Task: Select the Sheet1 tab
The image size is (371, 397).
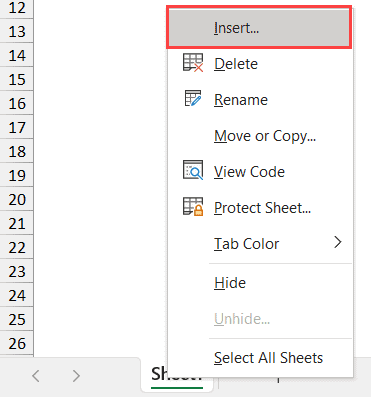Action: pyautogui.click(x=177, y=375)
